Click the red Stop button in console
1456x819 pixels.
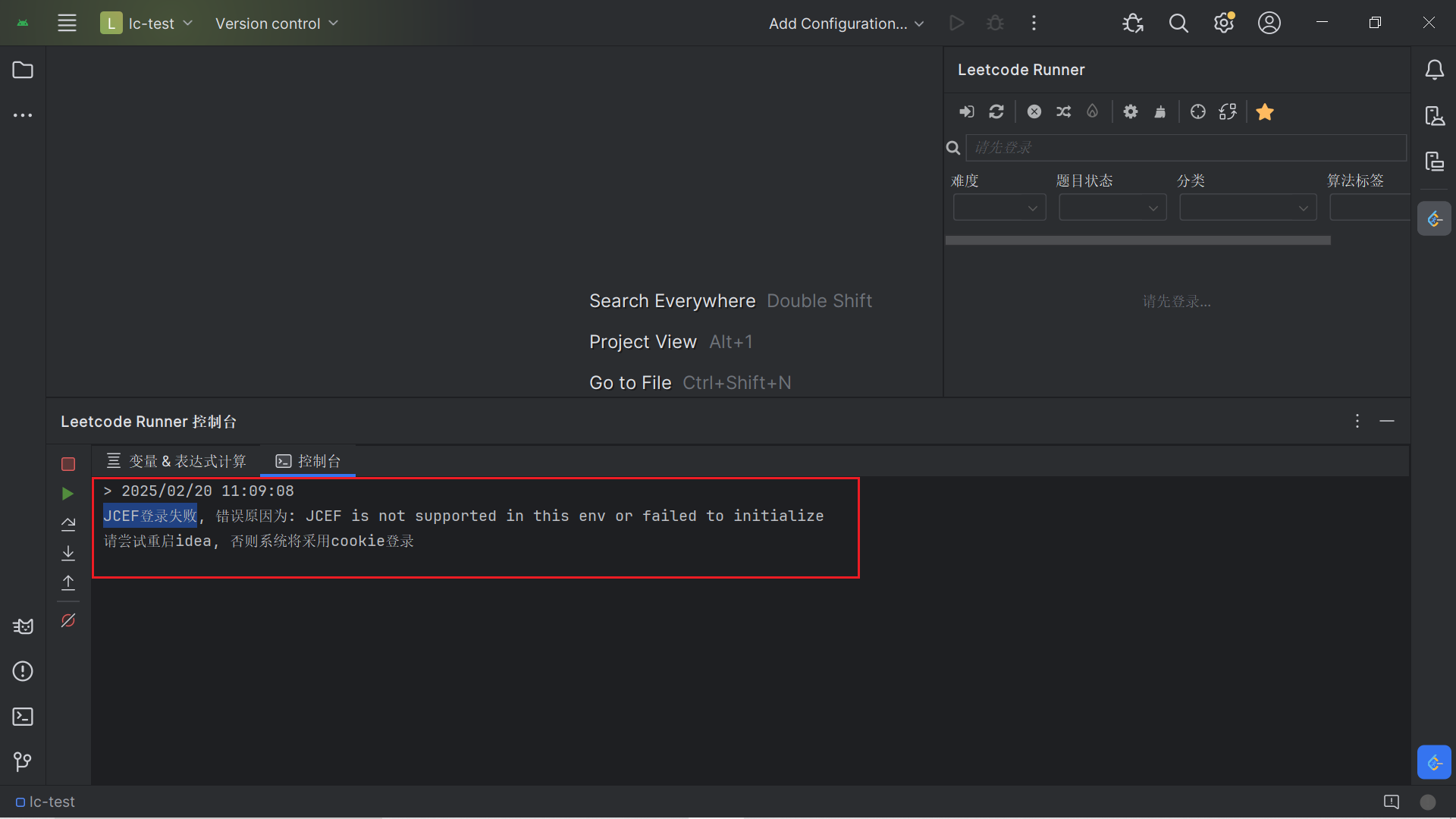click(x=68, y=463)
